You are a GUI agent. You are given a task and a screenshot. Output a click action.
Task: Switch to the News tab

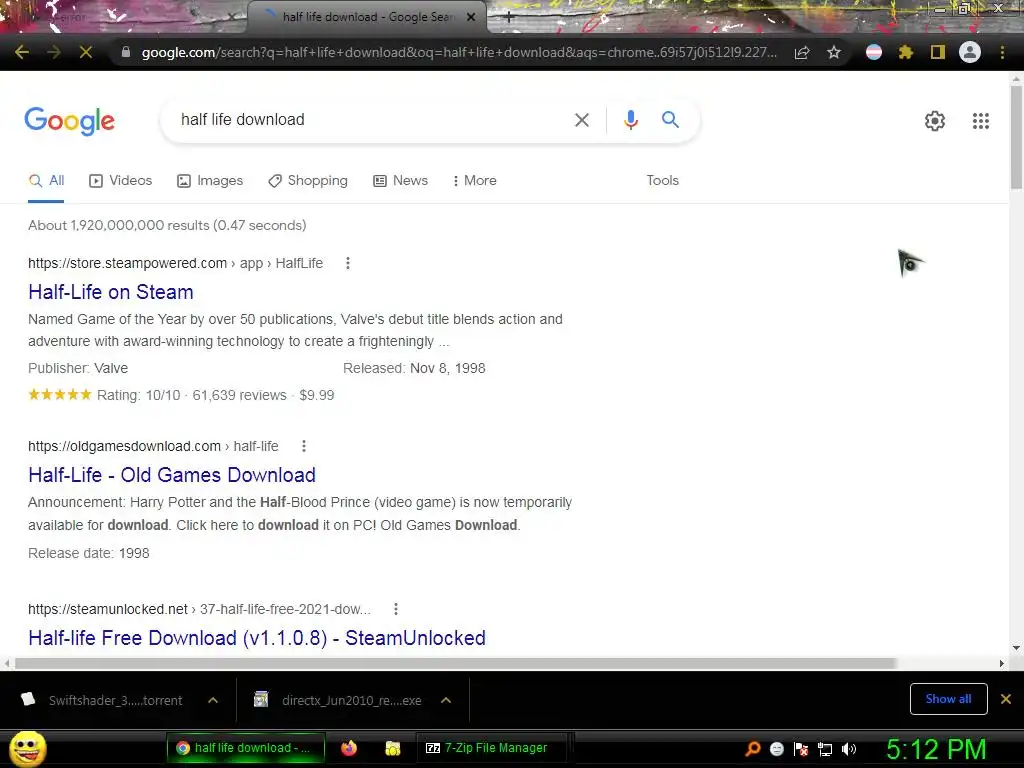400,180
